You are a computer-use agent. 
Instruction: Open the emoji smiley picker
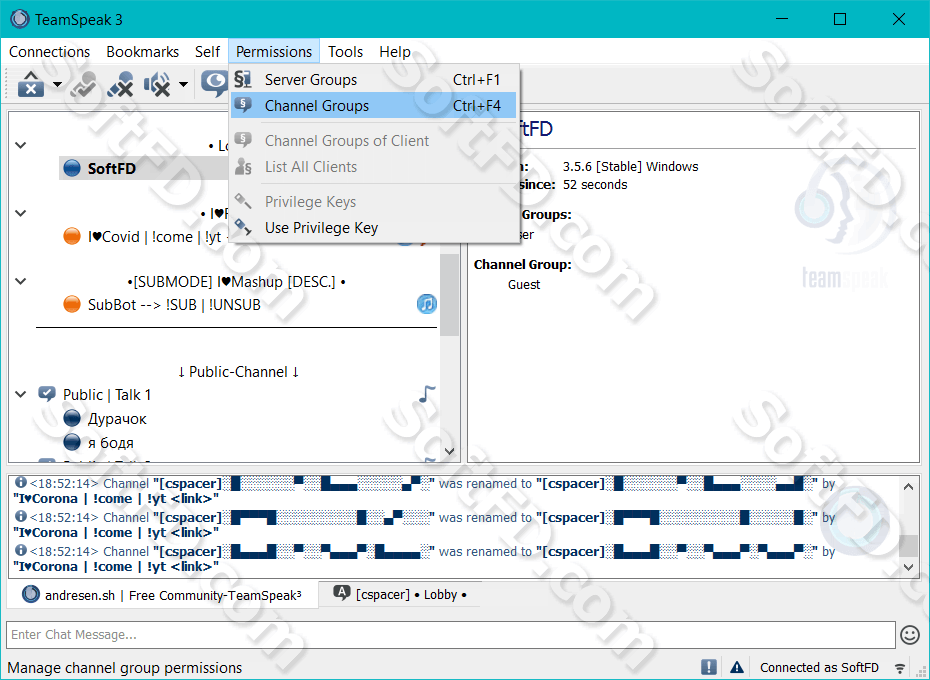[910, 635]
